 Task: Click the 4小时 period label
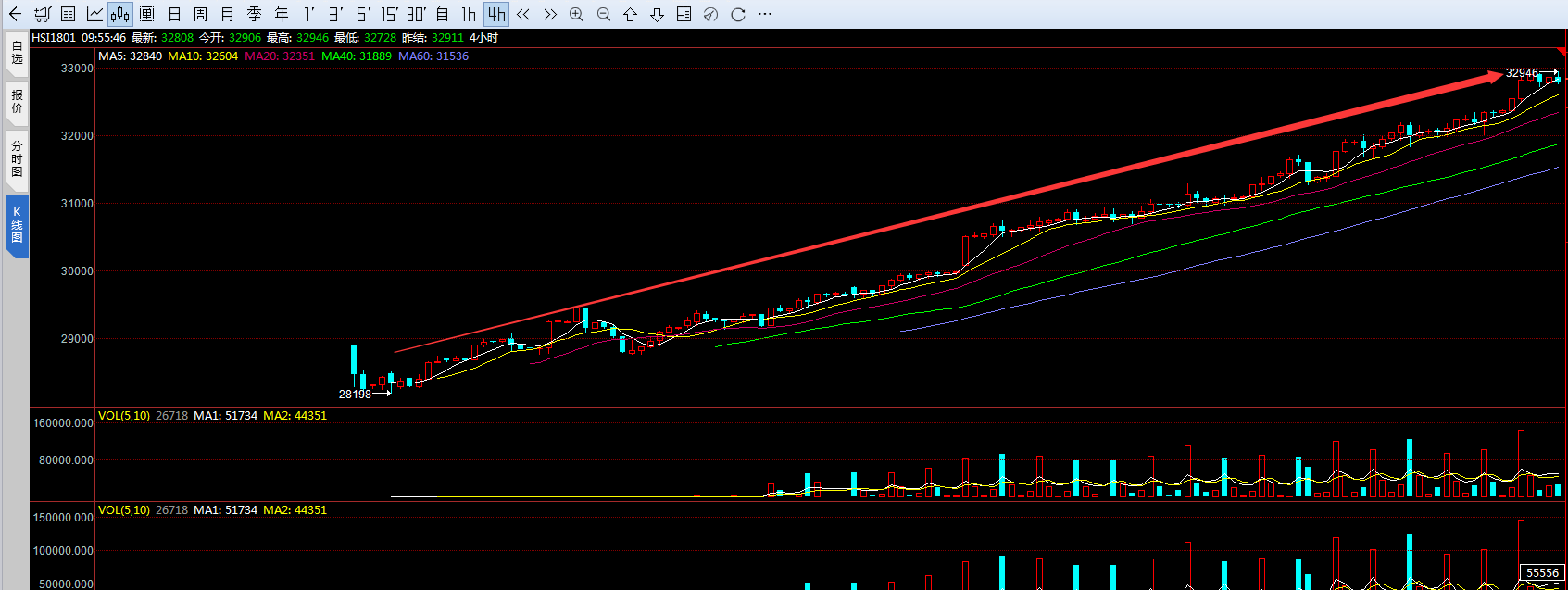coord(483,38)
